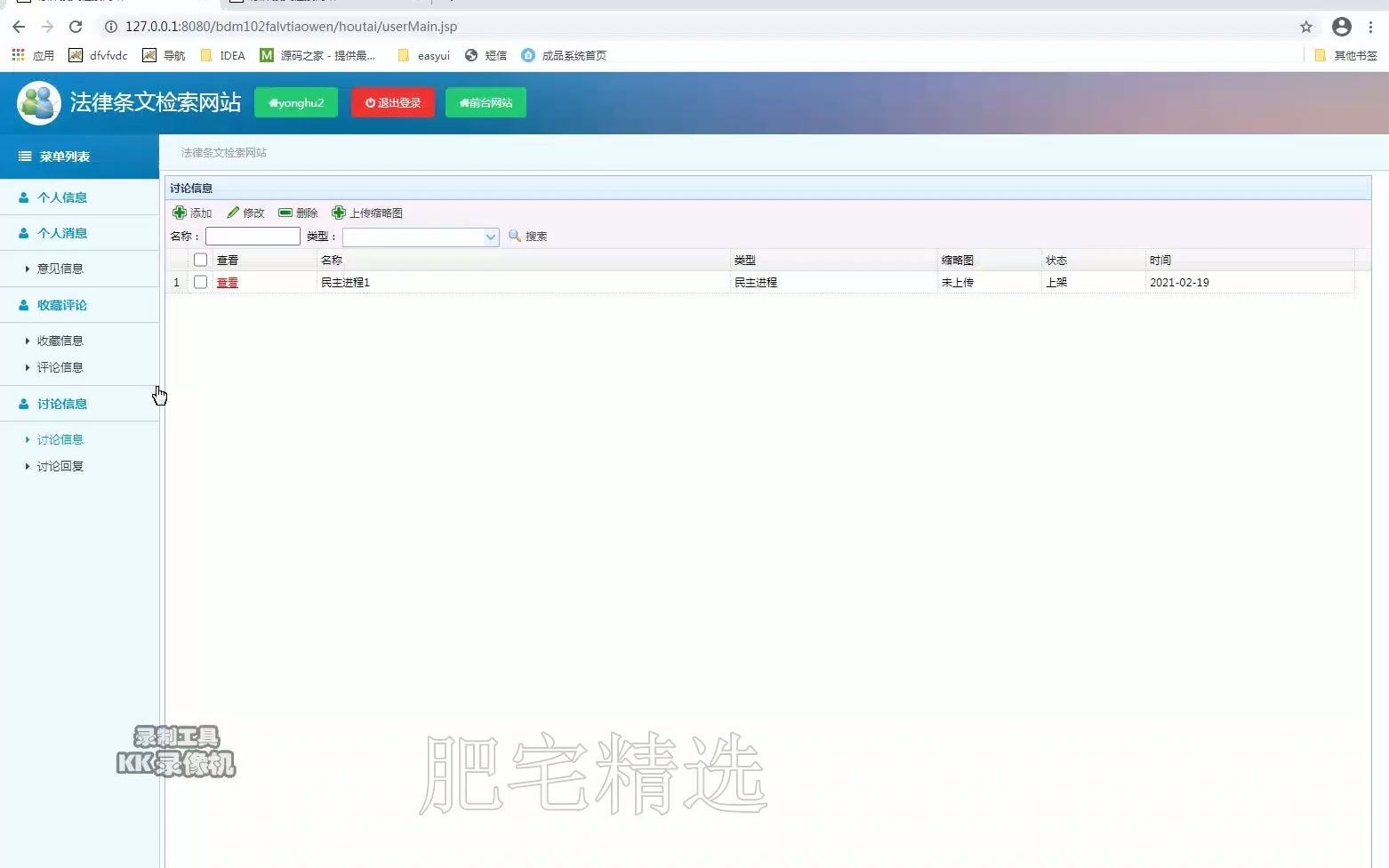Click the browser address bar URL
The image size is (1389, 868).
291,27
